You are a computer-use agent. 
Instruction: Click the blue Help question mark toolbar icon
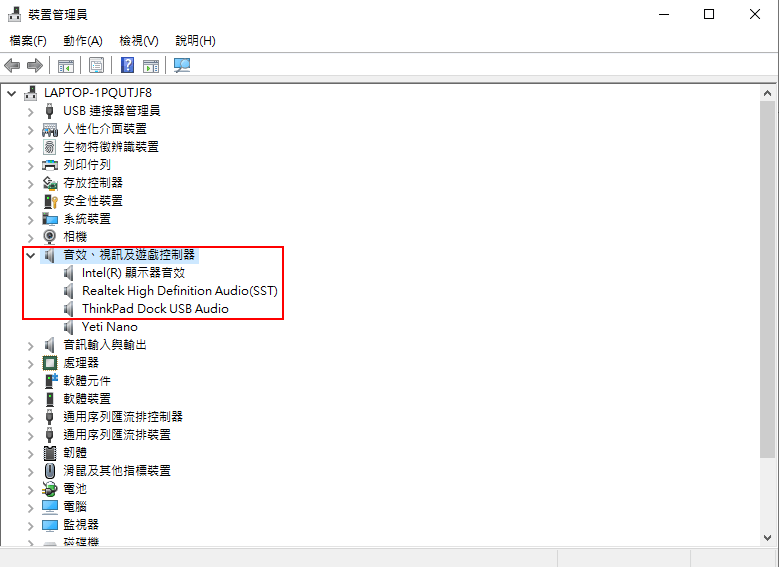pyautogui.click(x=127, y=66)
